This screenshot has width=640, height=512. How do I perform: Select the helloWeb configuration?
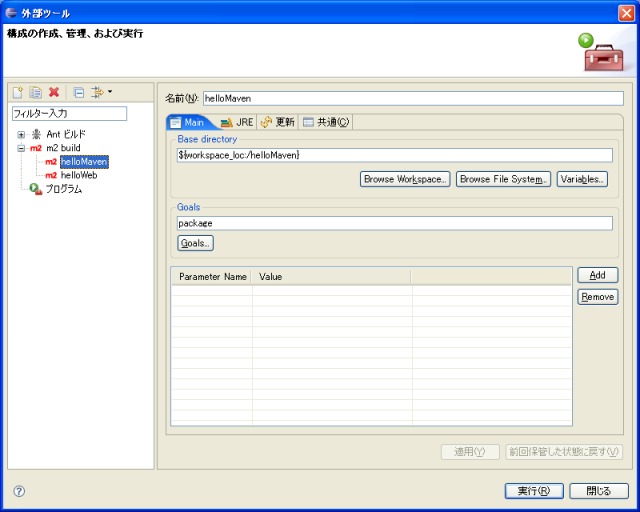[78, 175]
